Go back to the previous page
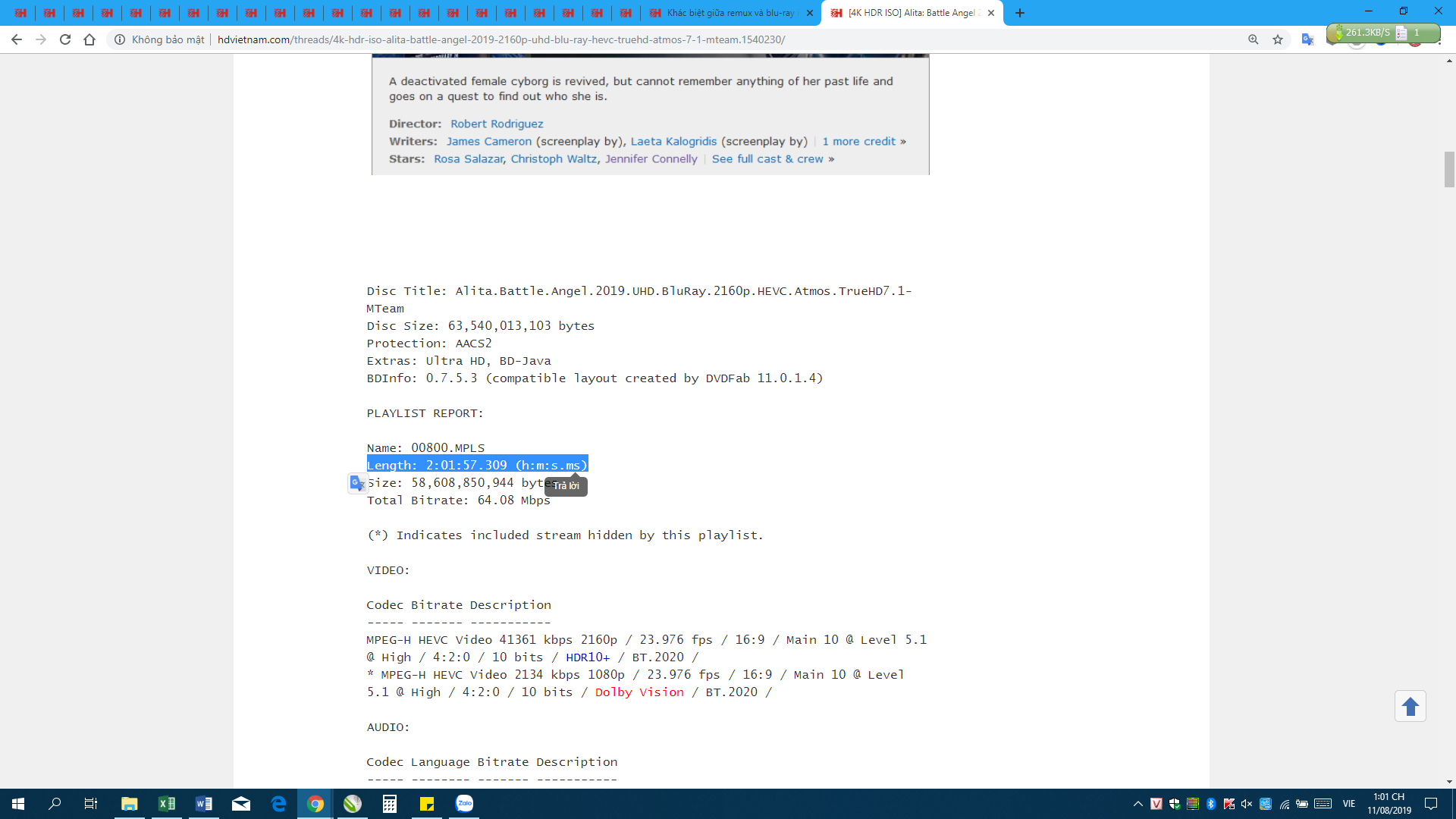 (x=17, y=39)
